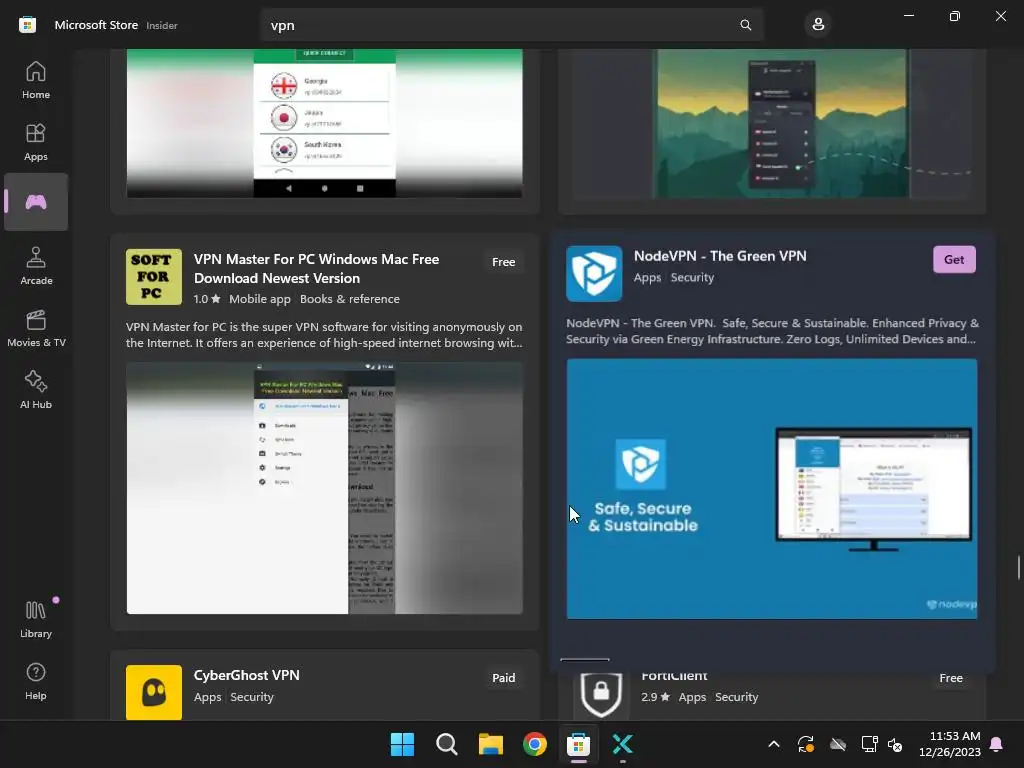Open the notifications bell icon
1024x768 pixels.
click(997, 744)
